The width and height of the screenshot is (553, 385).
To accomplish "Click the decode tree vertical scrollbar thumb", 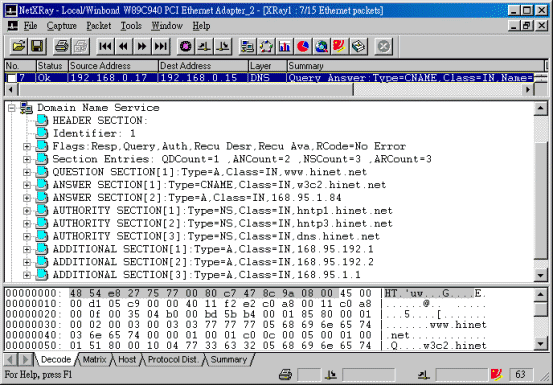I will click(x=541, y=201).
